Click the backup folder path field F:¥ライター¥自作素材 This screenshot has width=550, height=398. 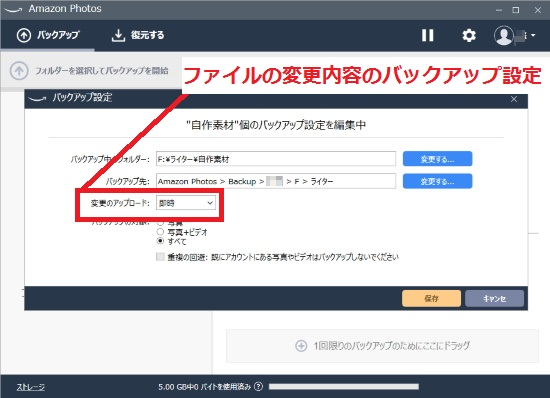point(276,159)
